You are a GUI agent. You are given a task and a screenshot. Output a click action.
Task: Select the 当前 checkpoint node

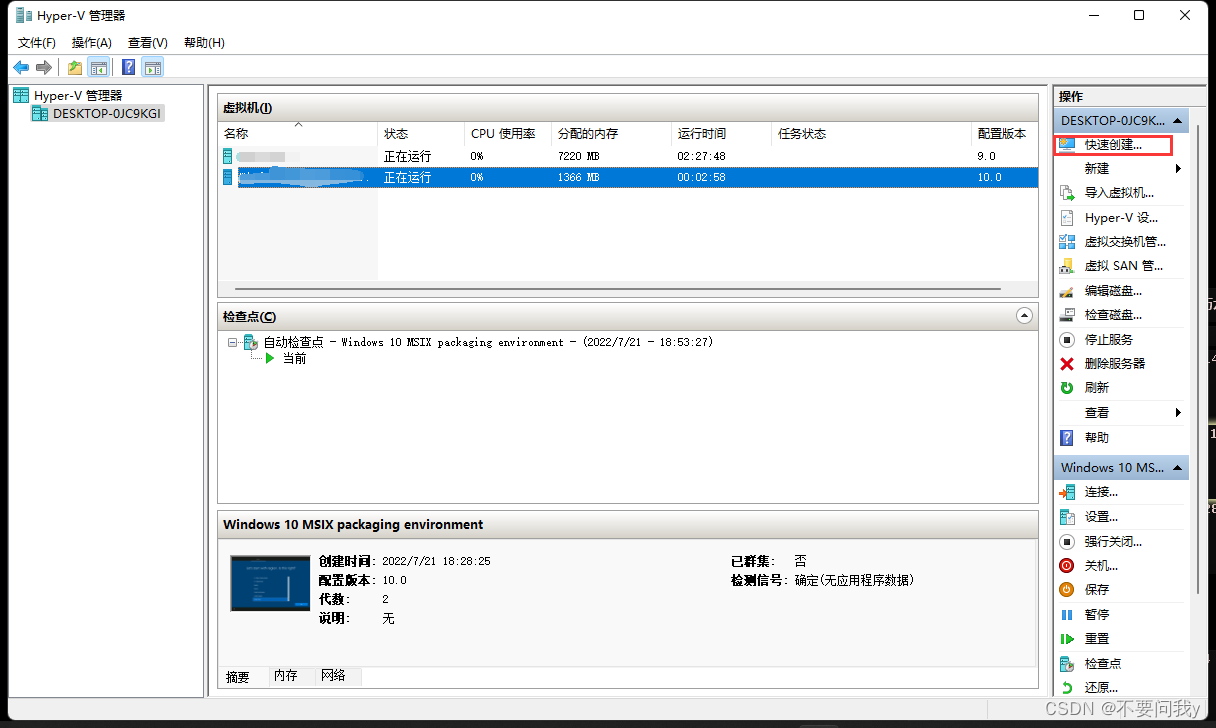(294, 358)
